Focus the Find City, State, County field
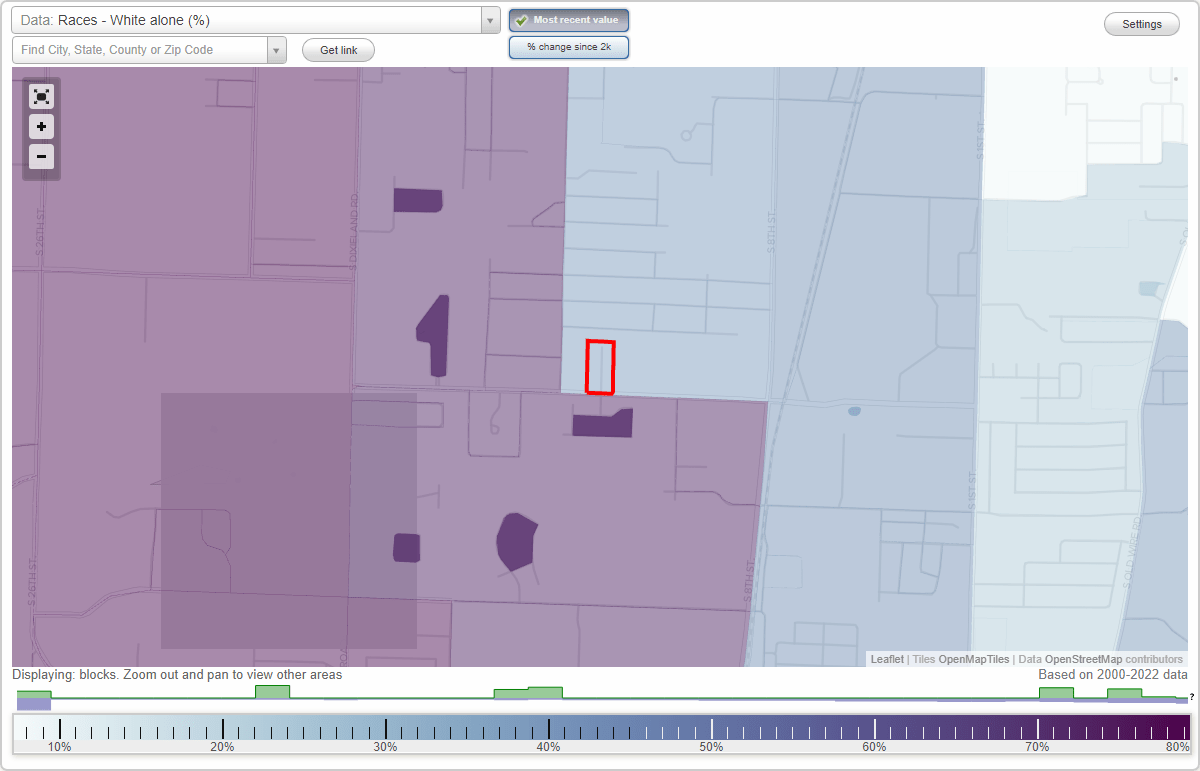The width and height of the screenshot is (1200, 771). coord(140,50)
